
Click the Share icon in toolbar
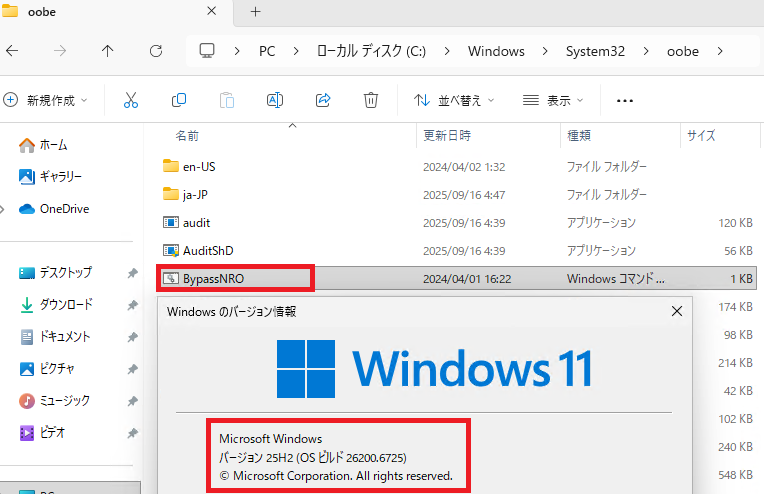(x=323, y=100)
